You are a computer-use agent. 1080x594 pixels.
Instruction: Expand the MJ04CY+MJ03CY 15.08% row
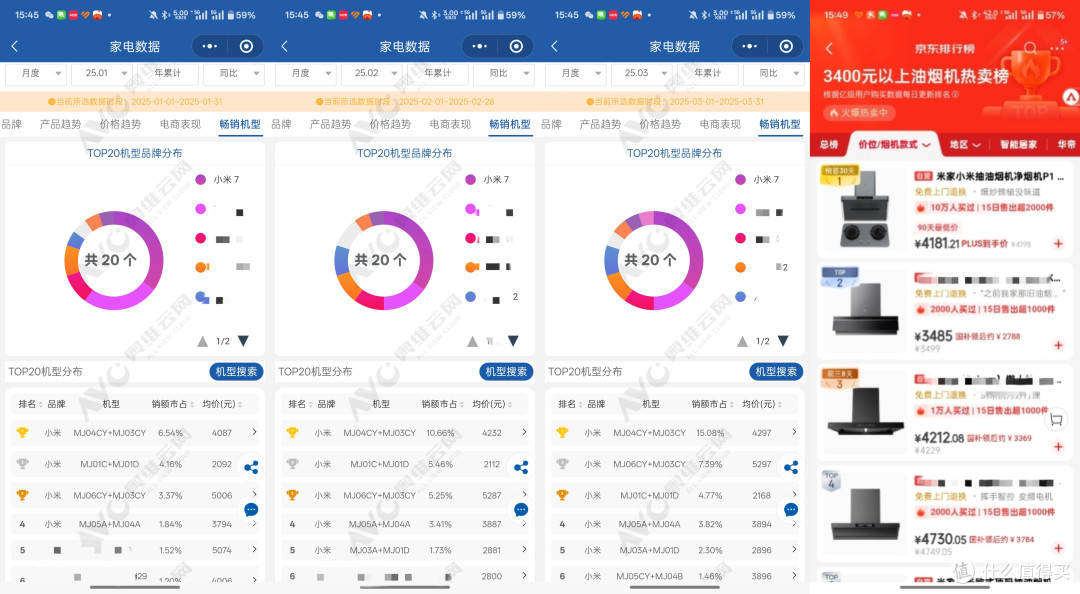click(794, 432)
